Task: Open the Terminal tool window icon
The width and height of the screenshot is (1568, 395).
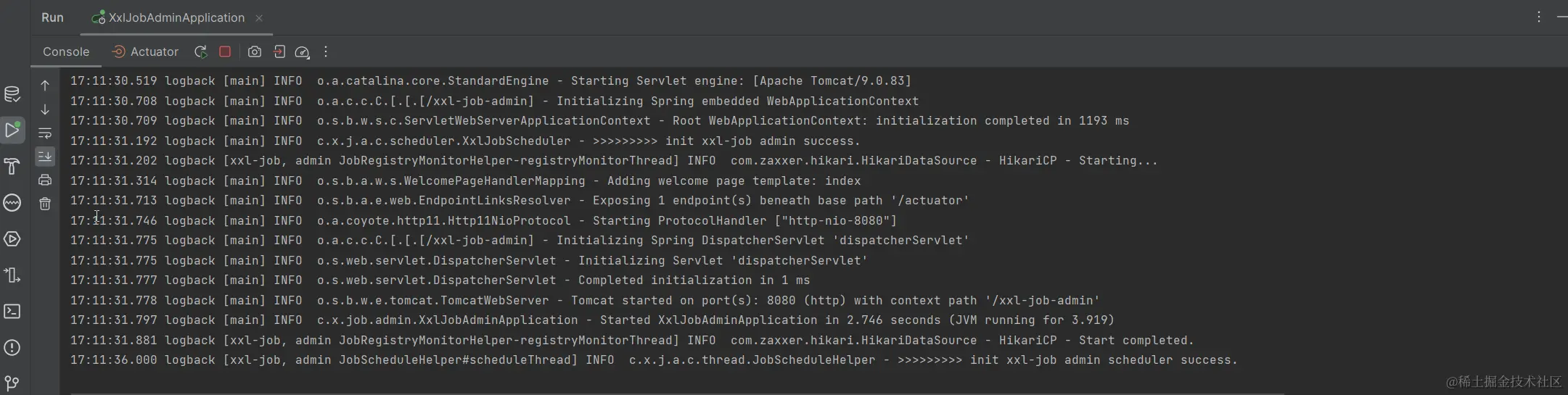Action: pyautogui.click(x=12, y=312)
